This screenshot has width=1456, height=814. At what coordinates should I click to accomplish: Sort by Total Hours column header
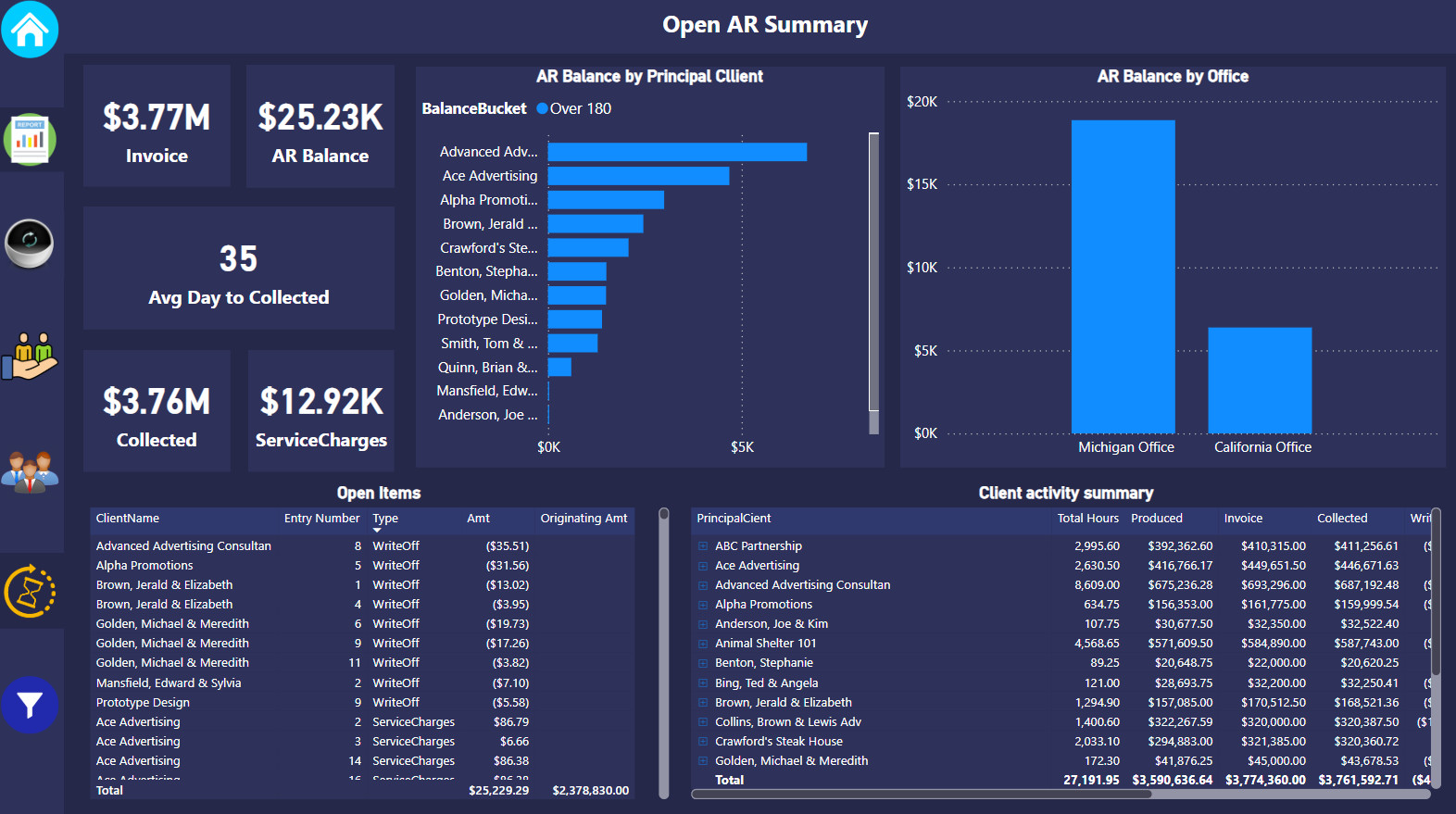1088,519
